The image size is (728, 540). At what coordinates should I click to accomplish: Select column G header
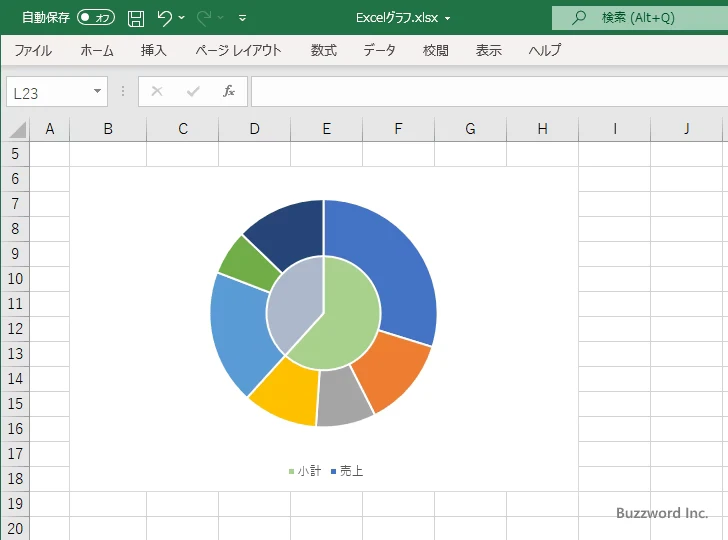[470, 129]
